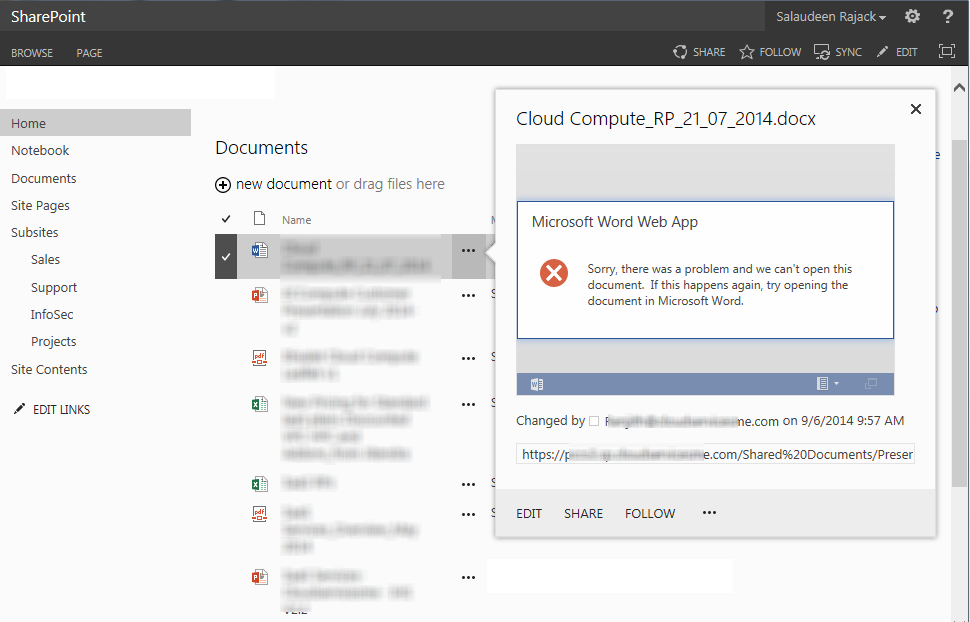The image size is (970, 622).
Task: Uncheck the selected Word document row
Action: (226, 256)
